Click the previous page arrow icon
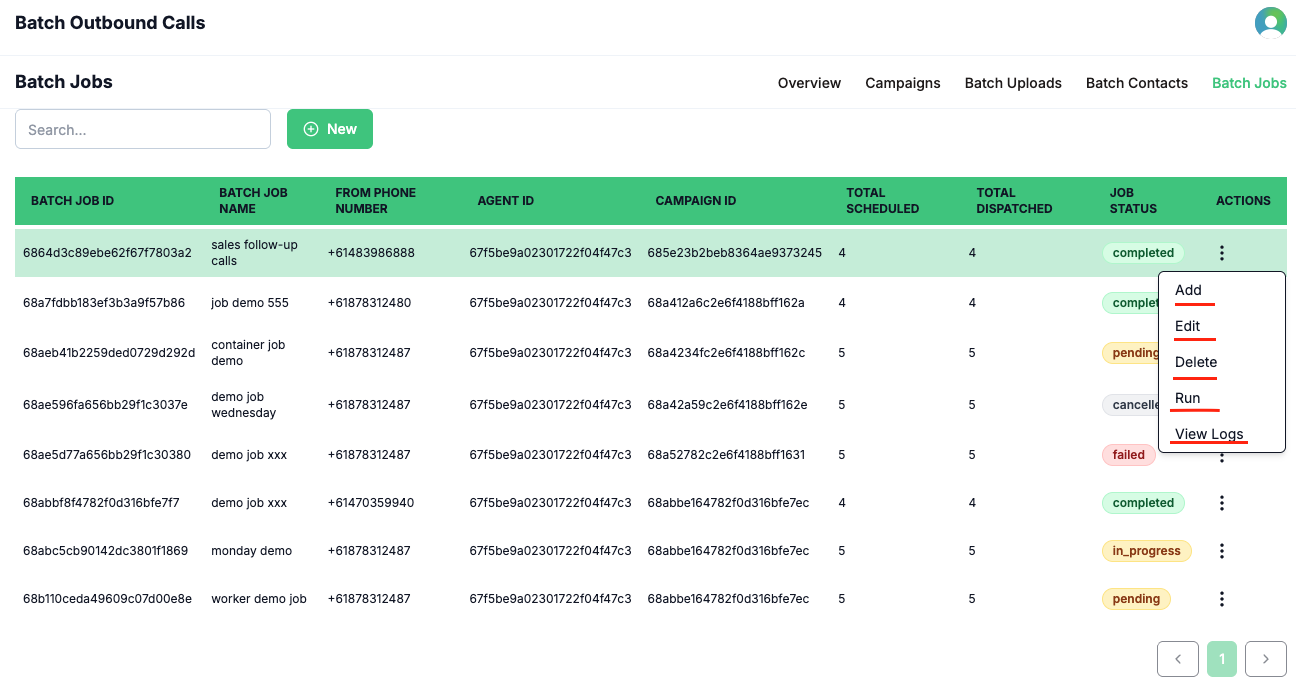This screenshot has width=1296, height=691. (1177, 659)
